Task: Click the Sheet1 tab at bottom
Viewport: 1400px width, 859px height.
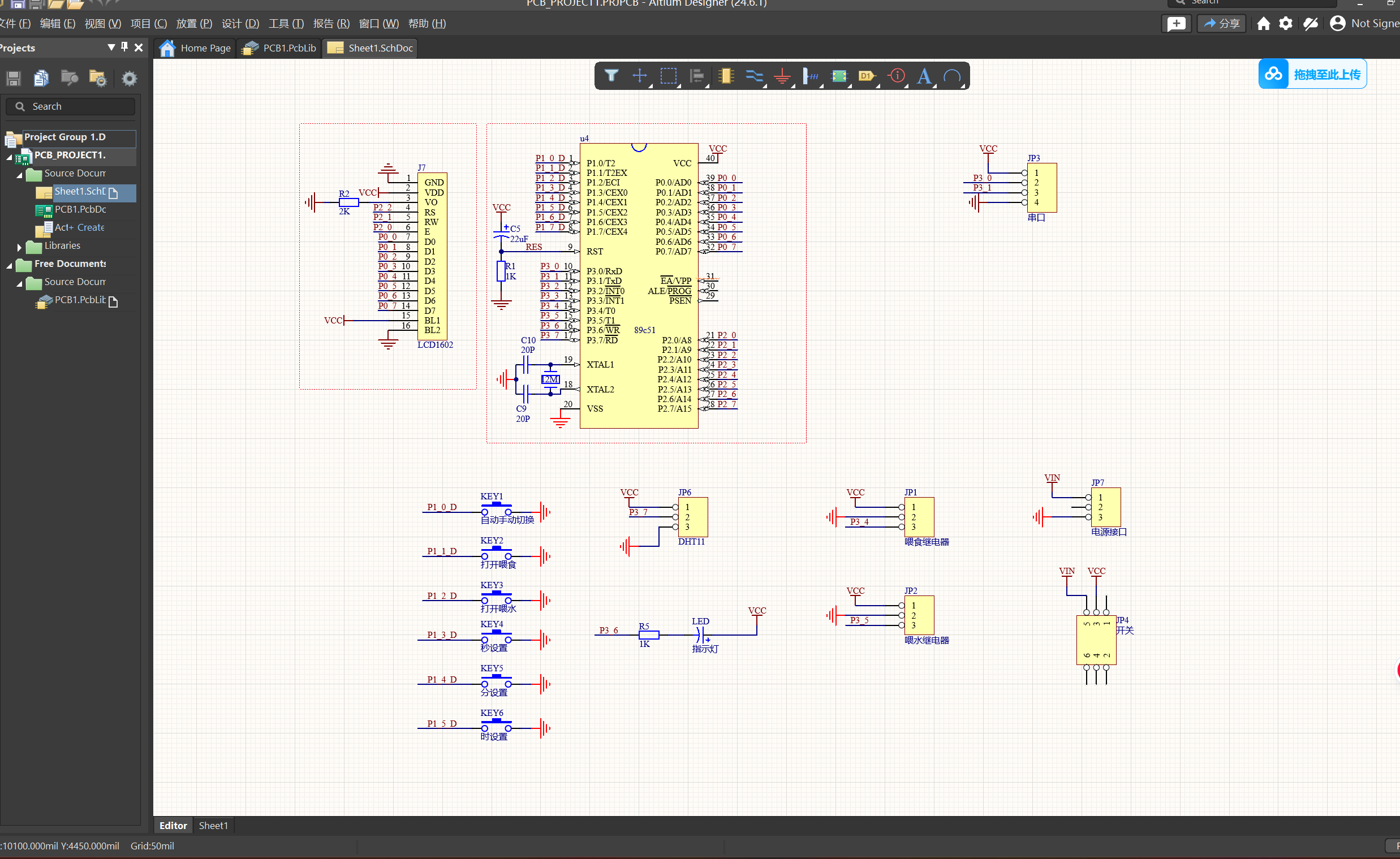Action: (213, 826)
